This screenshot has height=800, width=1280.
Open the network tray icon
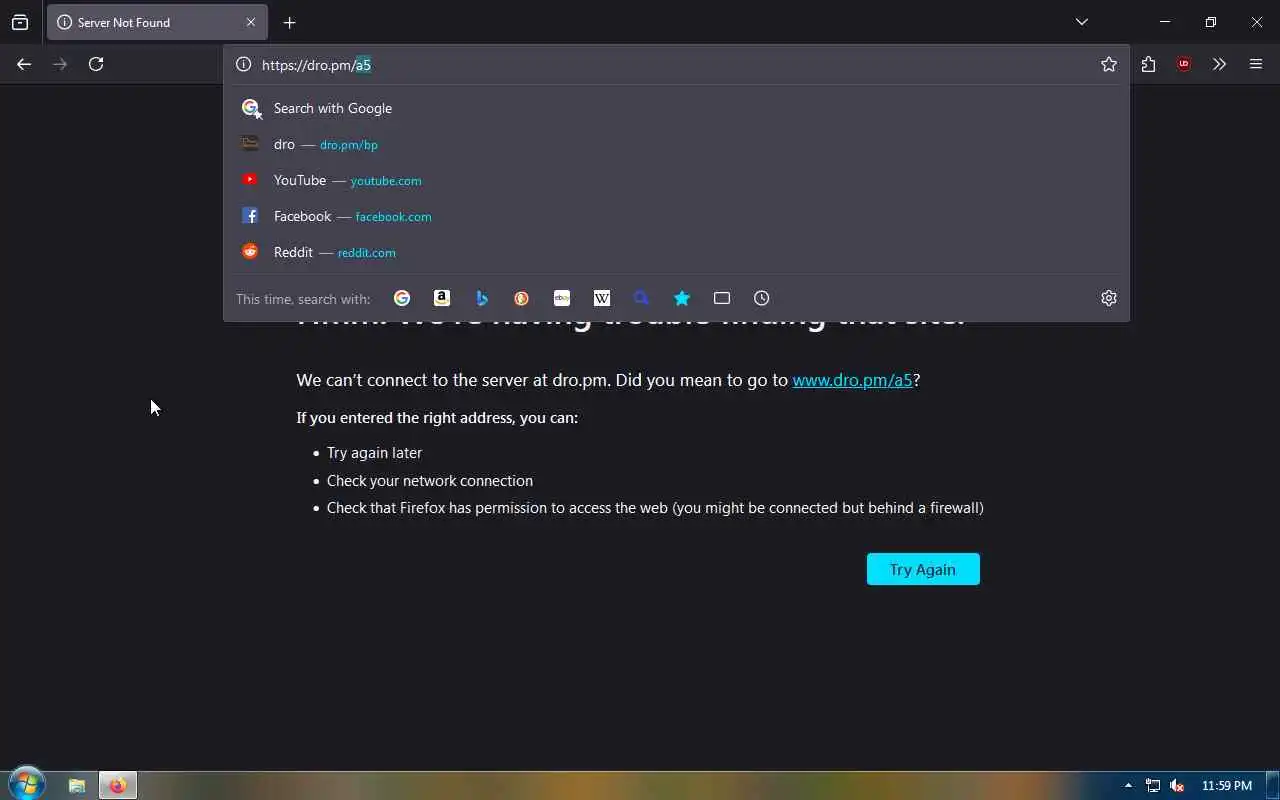[x=1153, y=786]
